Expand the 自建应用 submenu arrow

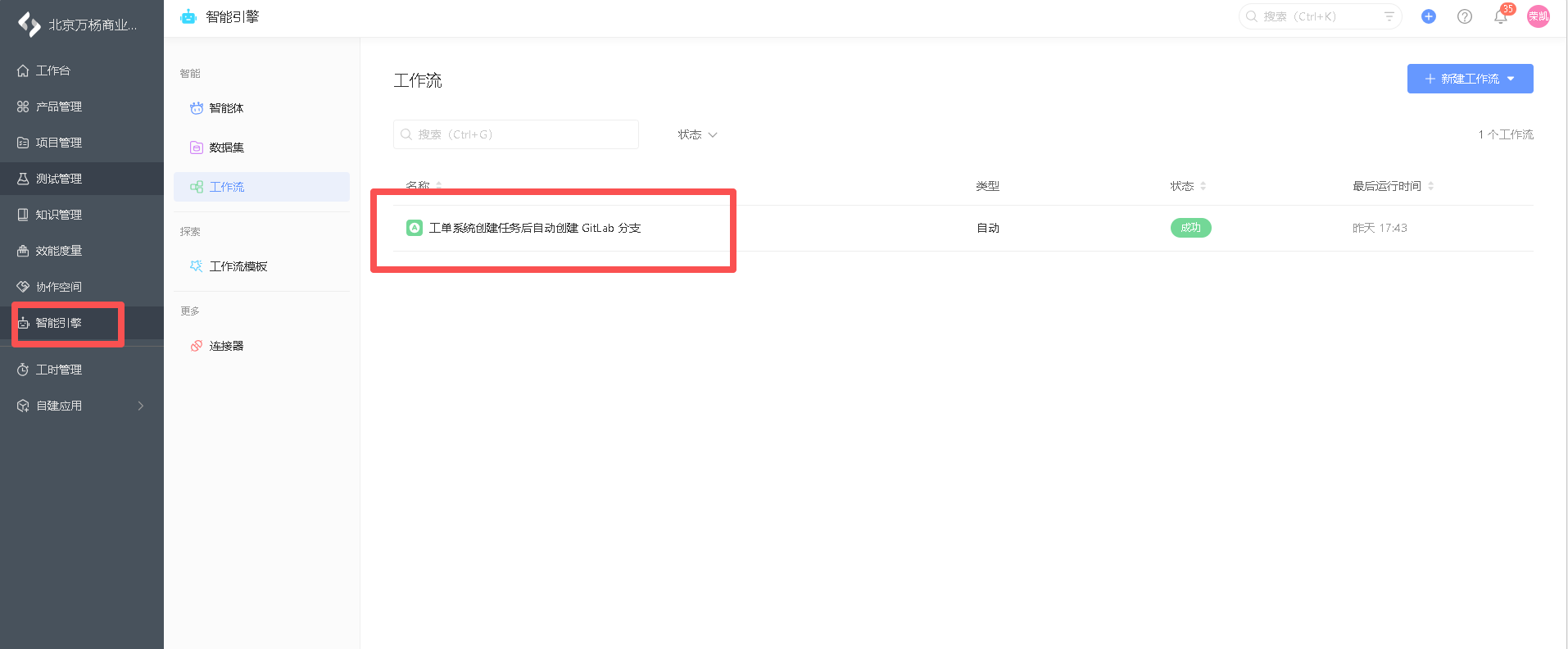pyautogui.click(x=141, y=406)
